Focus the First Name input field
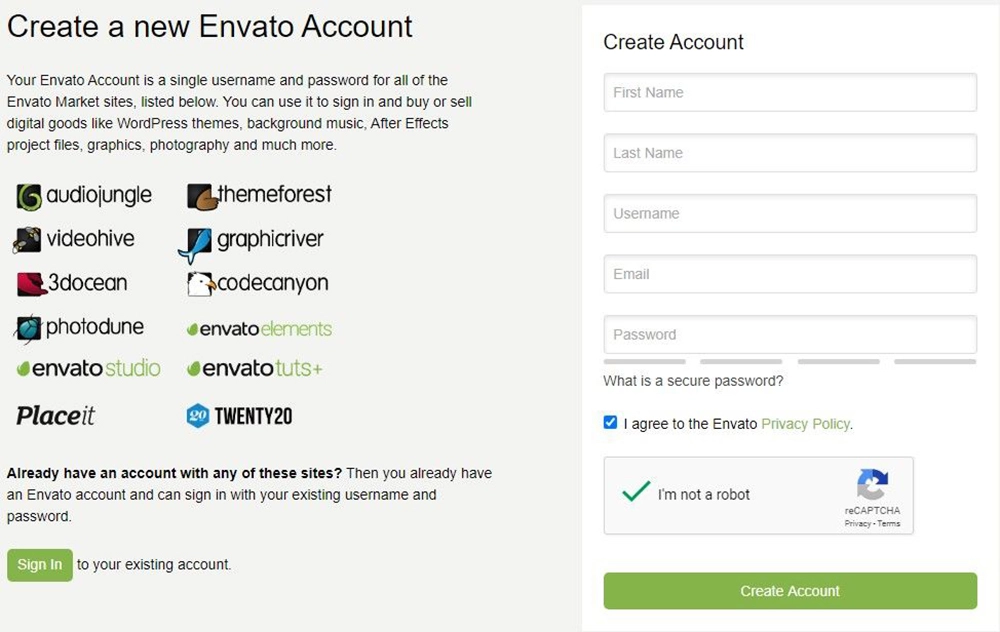1000x632 pixels. 790,92
